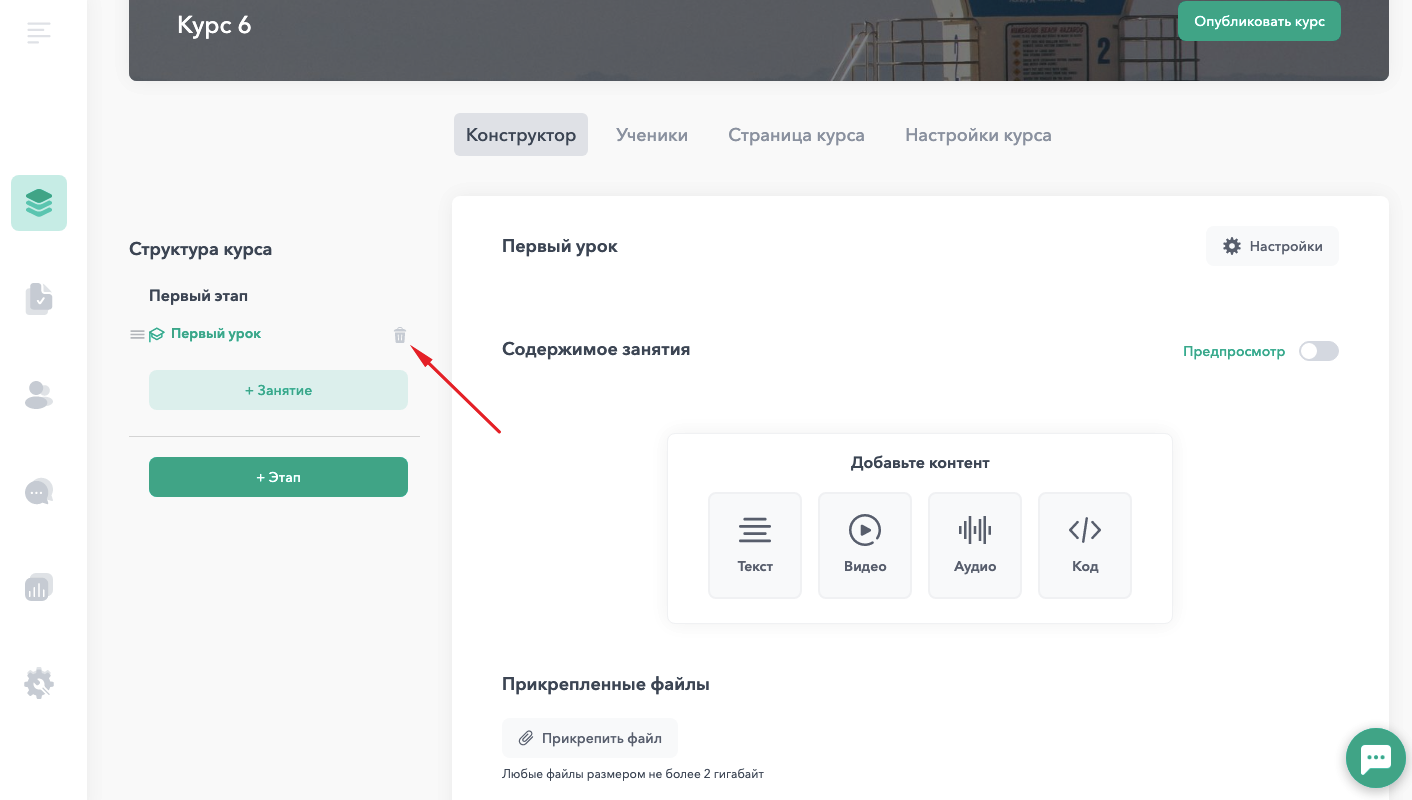Switch to the Ученики tab
This screenshot has height=800, width=1412.
click(652, 135)
